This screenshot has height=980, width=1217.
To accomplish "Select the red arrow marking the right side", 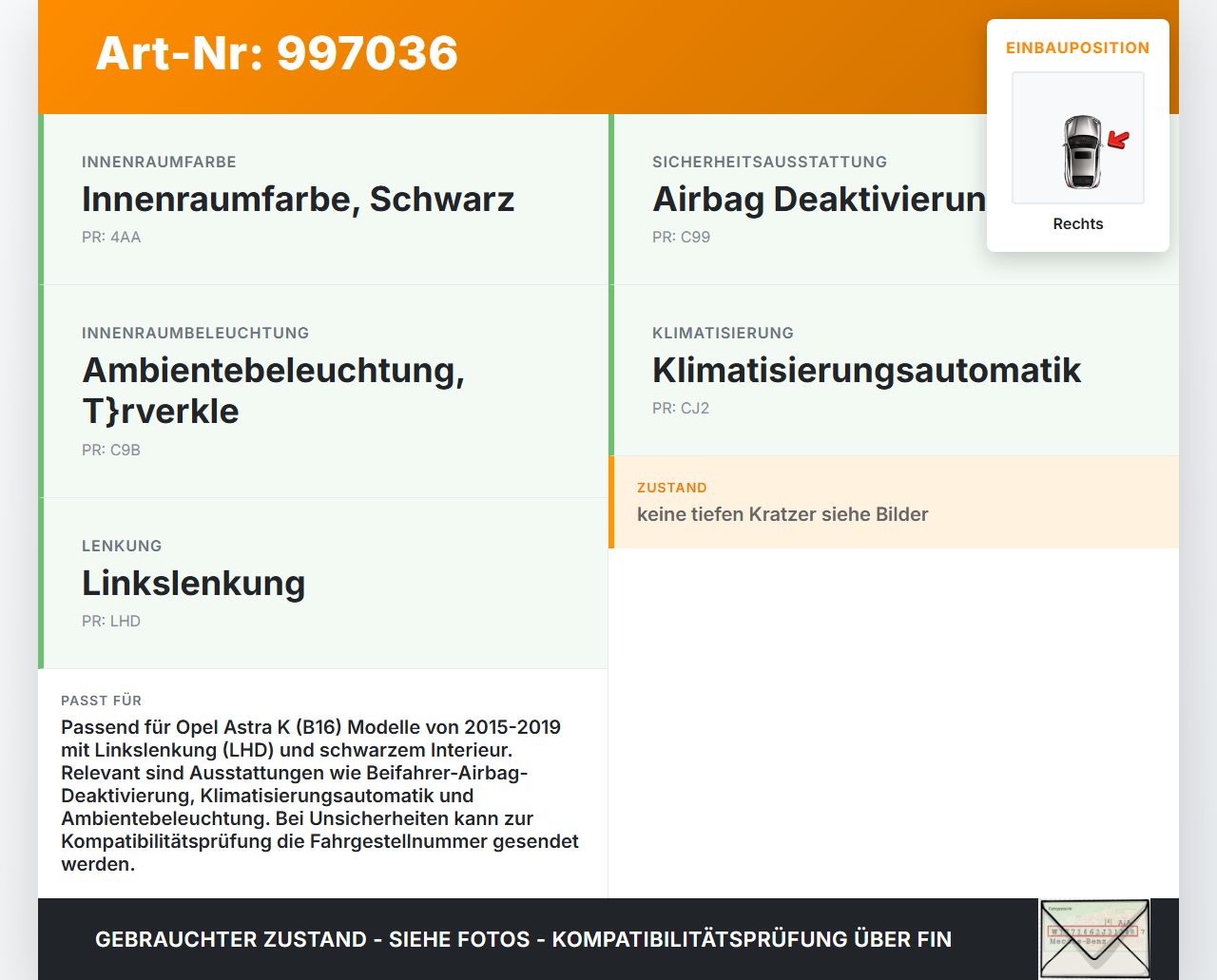I will 1118,138.
